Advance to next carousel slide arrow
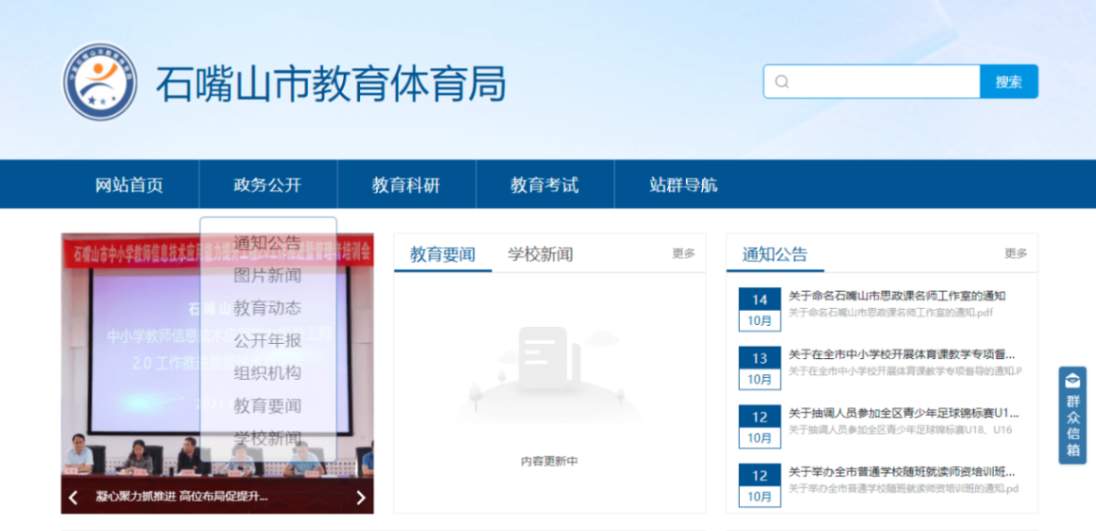The image size is (1096, 531). [x=361, y=497]
